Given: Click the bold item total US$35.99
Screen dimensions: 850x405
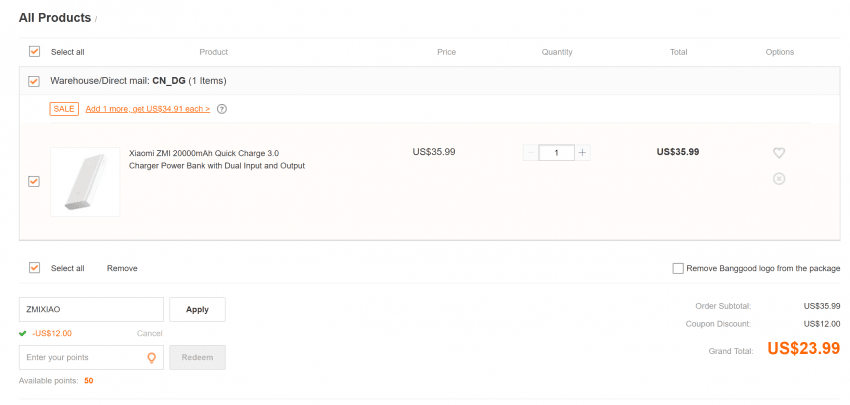Looking at the screenshot, I should [678, 152].
